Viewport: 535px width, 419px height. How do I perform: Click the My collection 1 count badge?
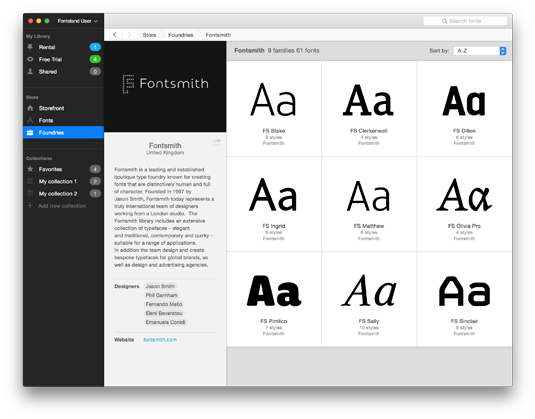[x=95, y=181]
